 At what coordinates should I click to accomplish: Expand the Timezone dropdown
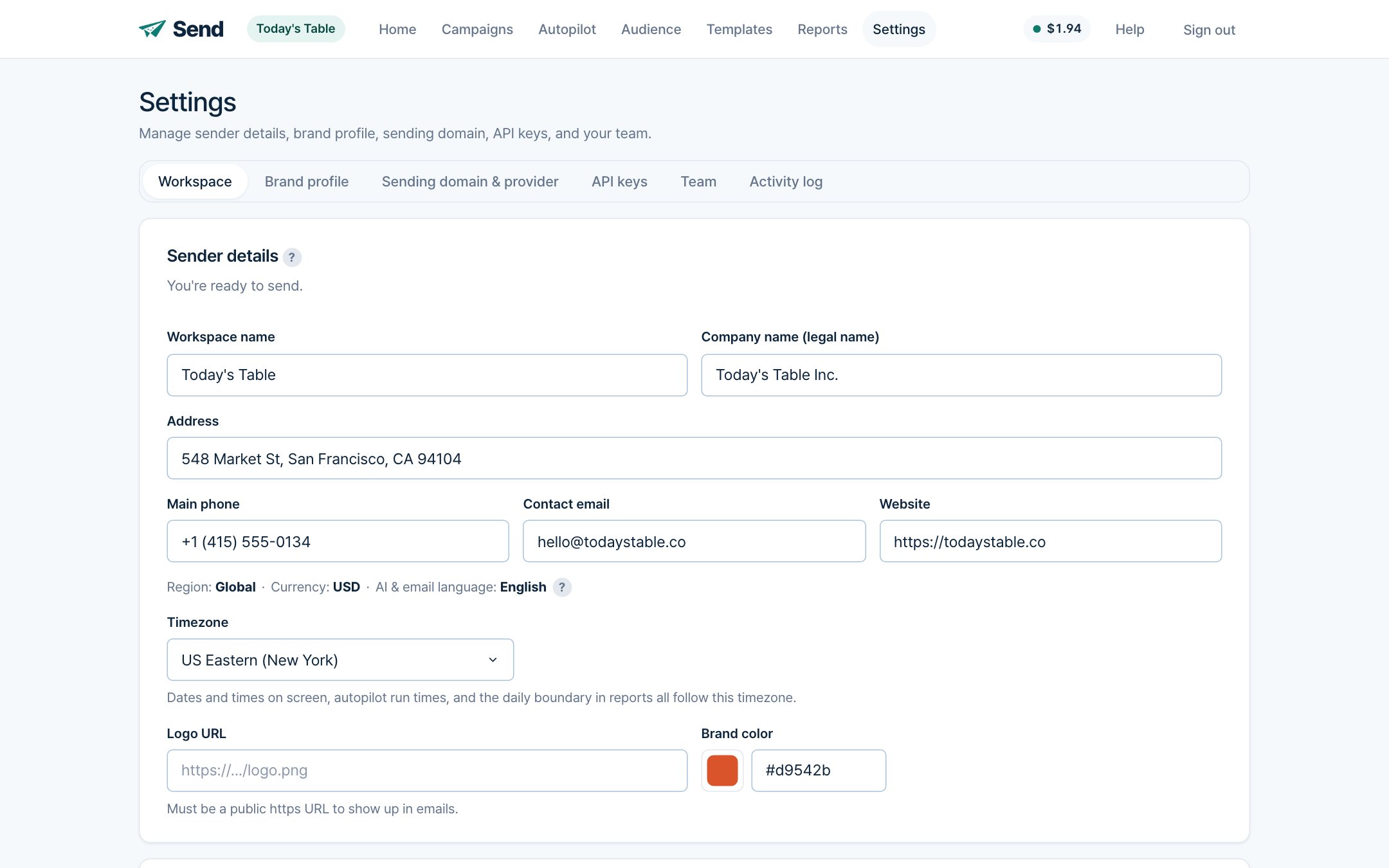point(340,660)
